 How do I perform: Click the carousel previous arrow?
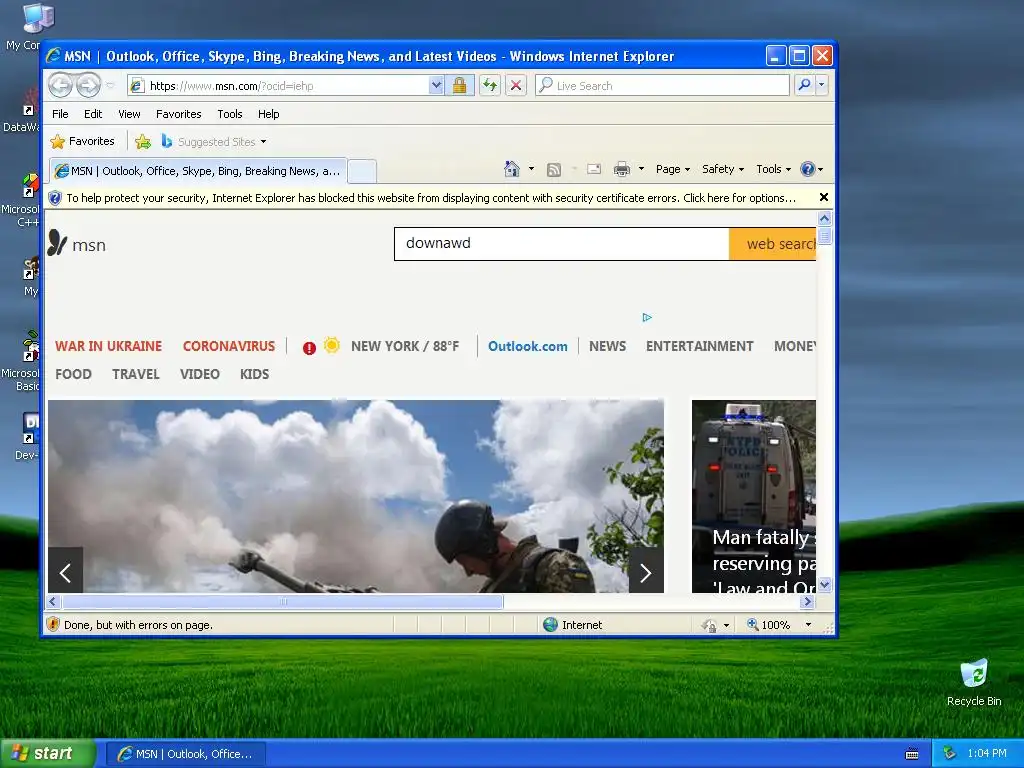[65, 571]
